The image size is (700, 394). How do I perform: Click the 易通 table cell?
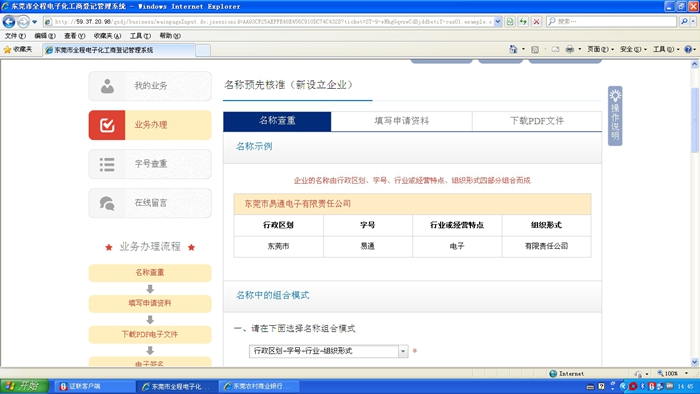(368, 246)
